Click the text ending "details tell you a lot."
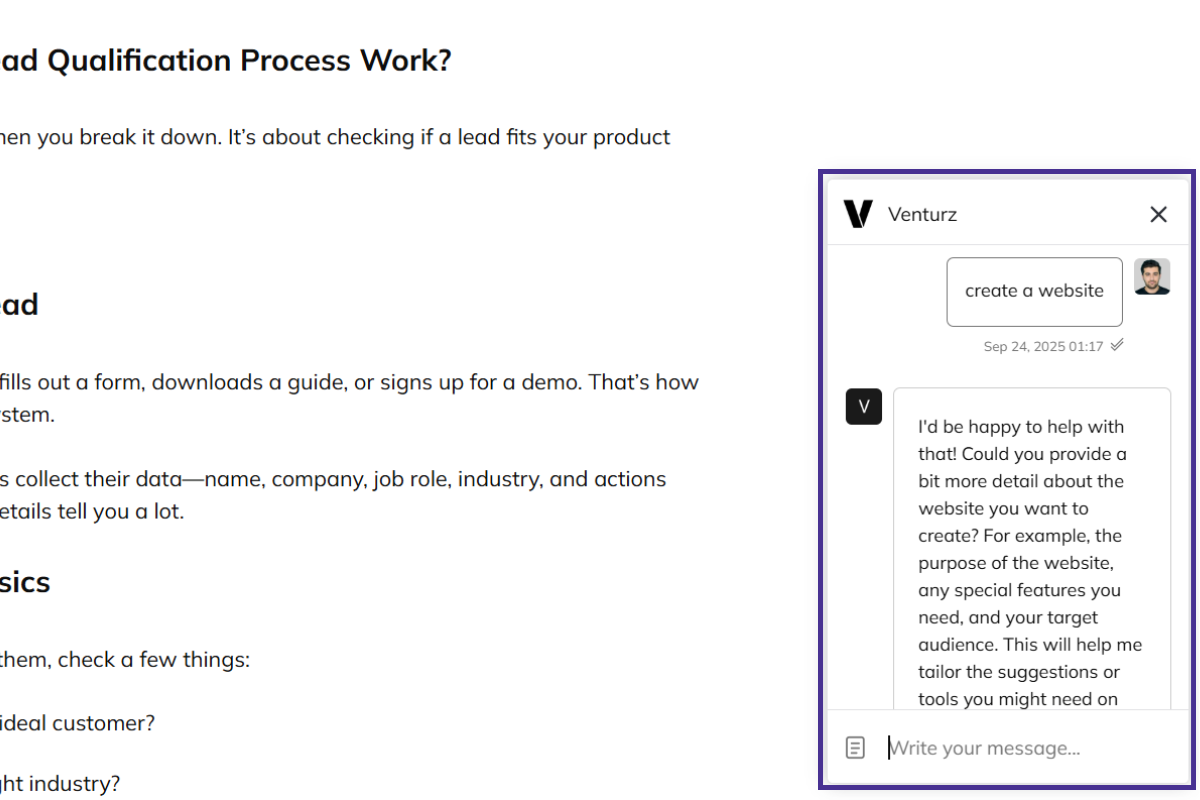1200x800 pixels. point(92,512)
